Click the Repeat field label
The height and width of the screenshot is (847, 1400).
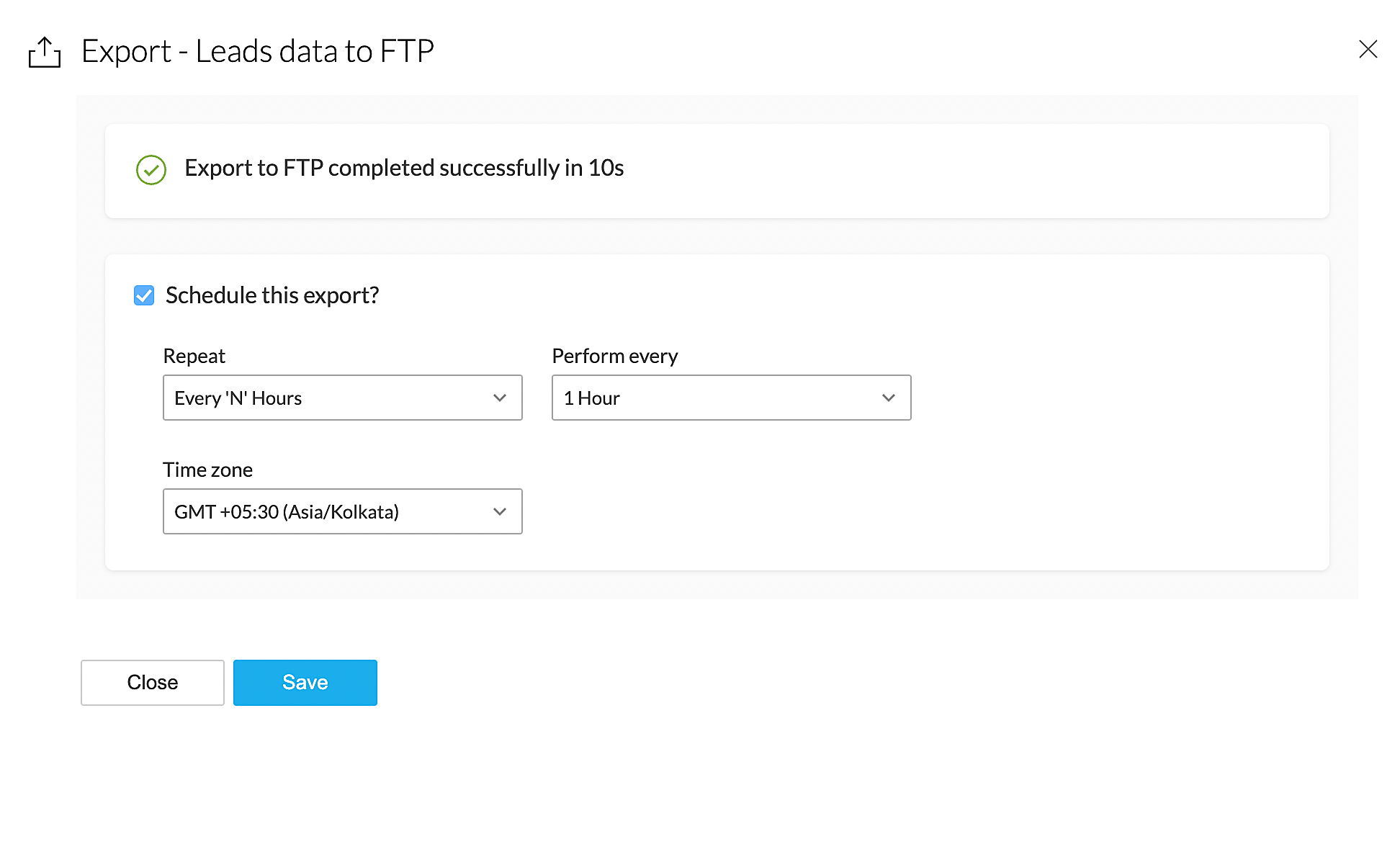[194, 356]
